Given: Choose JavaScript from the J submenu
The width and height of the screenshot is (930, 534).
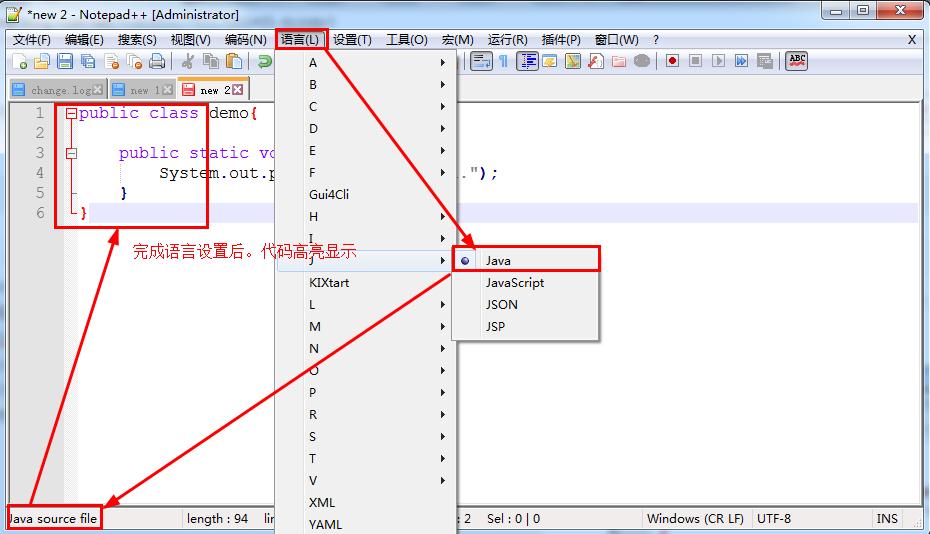Looking at the screenshot, I should (x=526, y=282).
